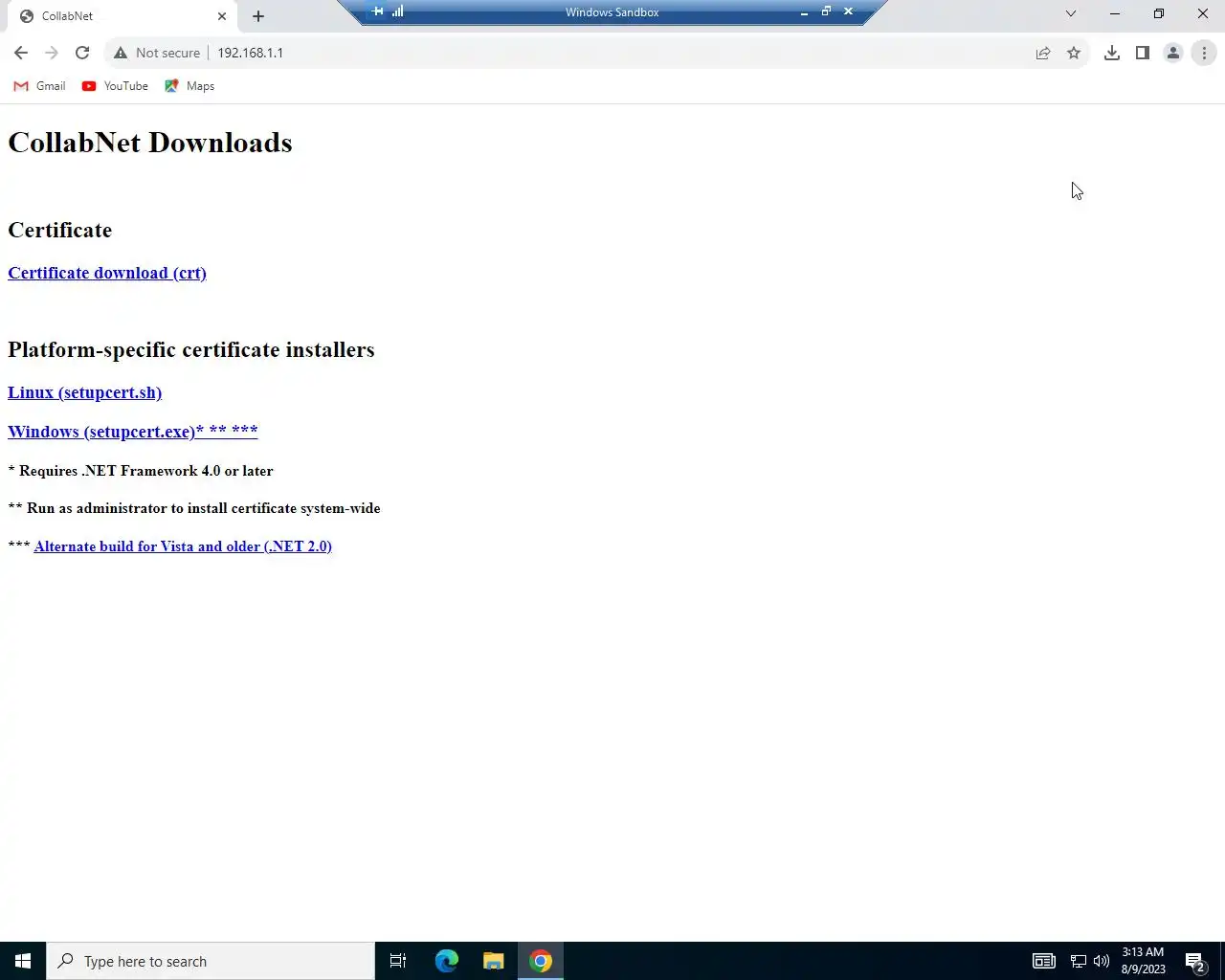Open the notification center icon
This screenshot has height=980, width=1225.
pyautogui.click(x=1195, y=961)
